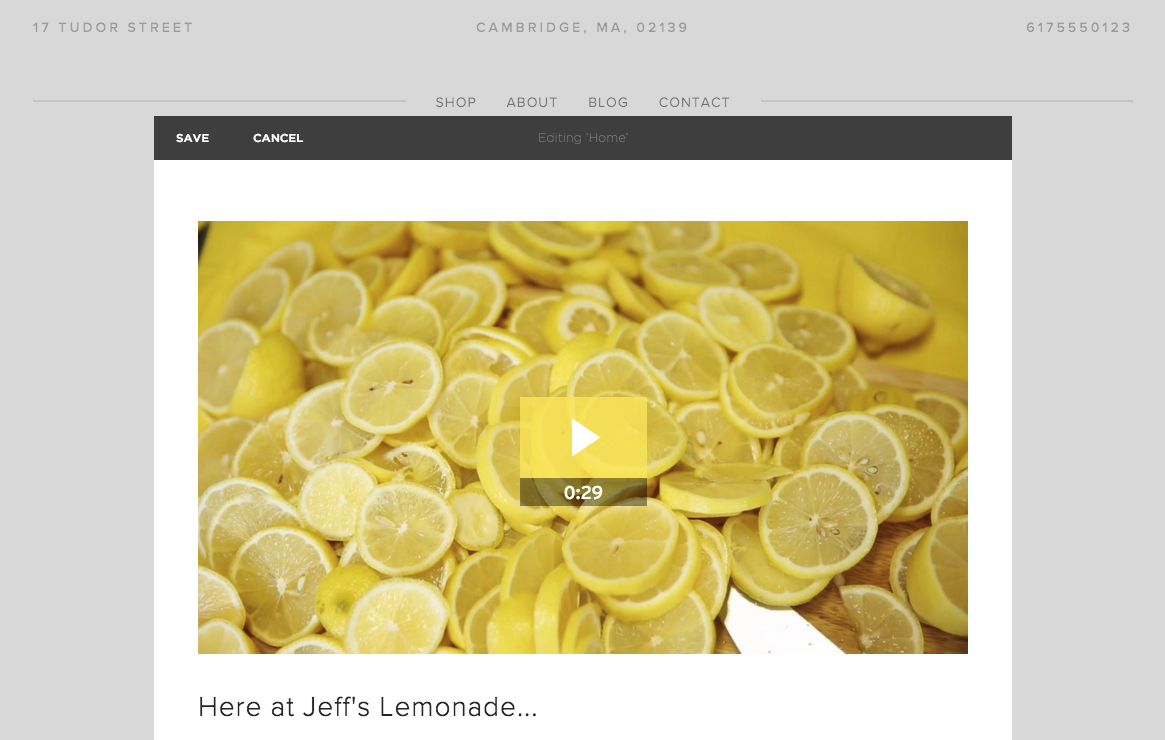The width and height of the screenshot is (1165, 740).
Task: Click the phone number 6175550123
Action: click(1079, 27)
